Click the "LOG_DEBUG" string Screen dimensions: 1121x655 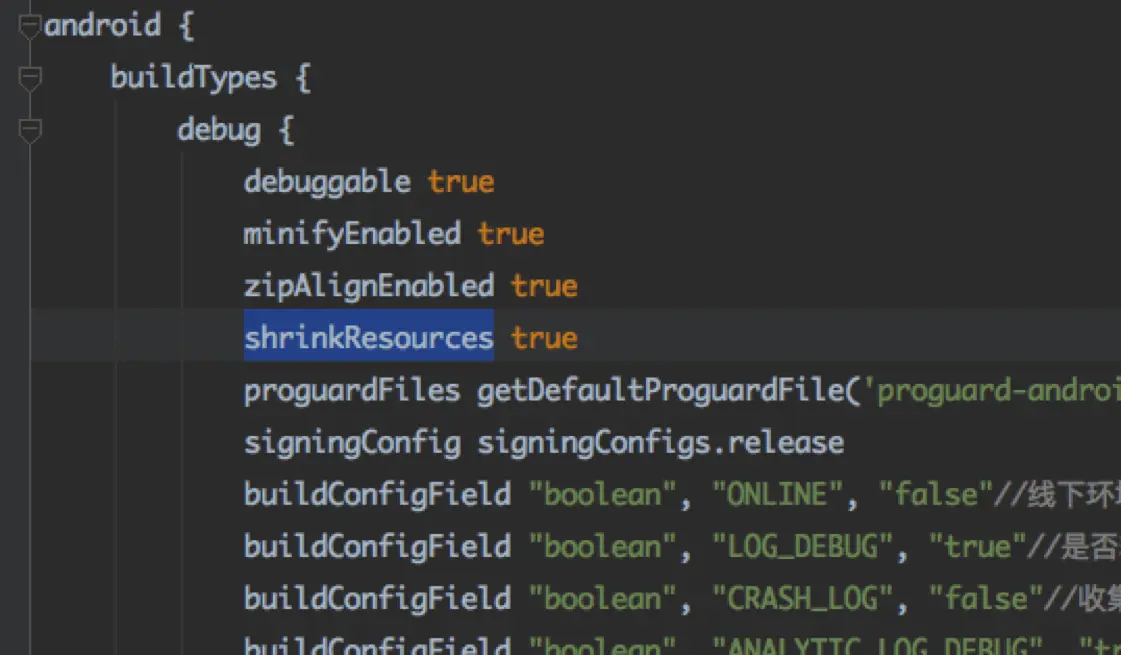point(803,547)
